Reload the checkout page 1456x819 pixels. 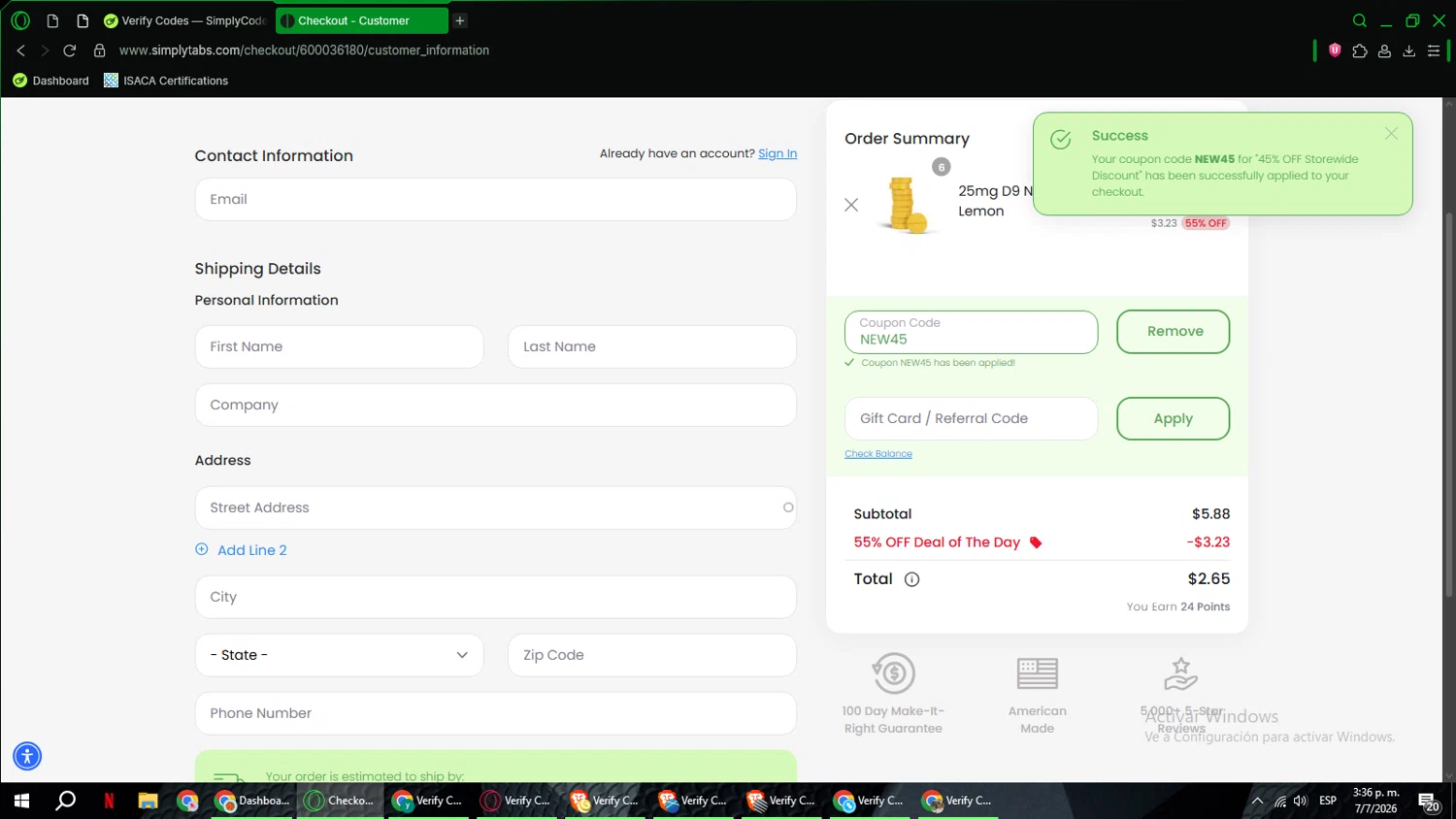click(70, 50)
